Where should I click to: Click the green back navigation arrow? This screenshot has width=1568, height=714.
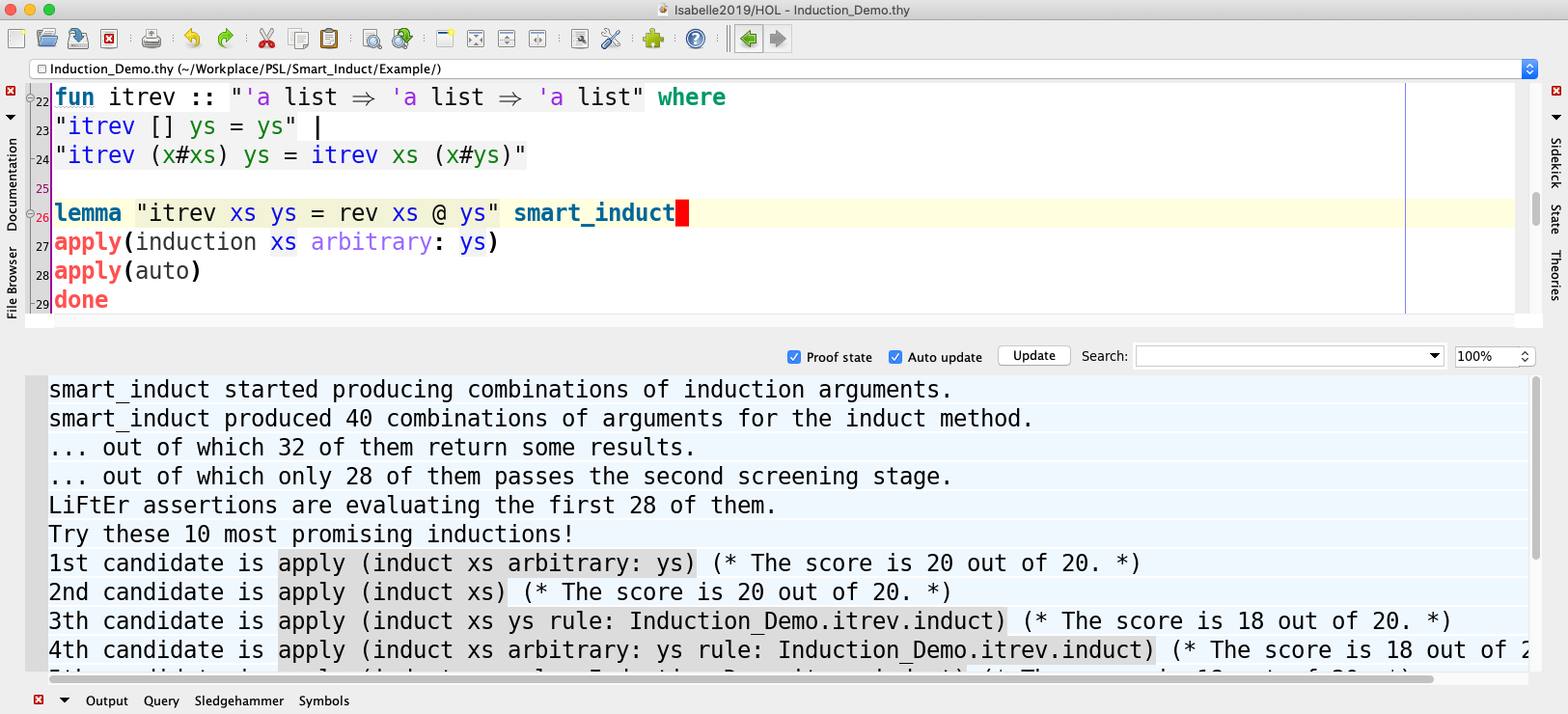coord(748,39)
